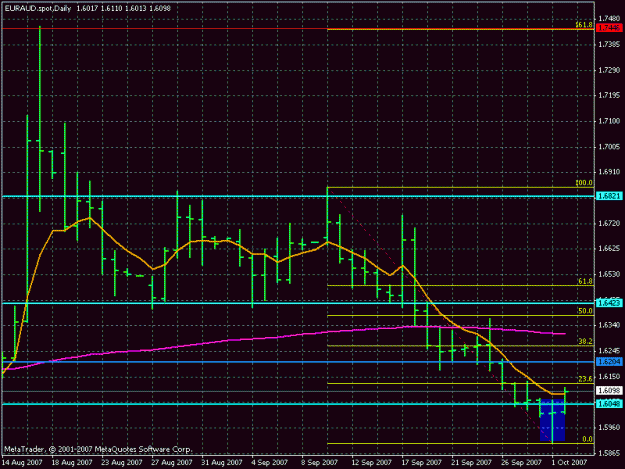Click the 1.7005 price axis label
This screenshot has height=469, width=625.
pos(609,147)
